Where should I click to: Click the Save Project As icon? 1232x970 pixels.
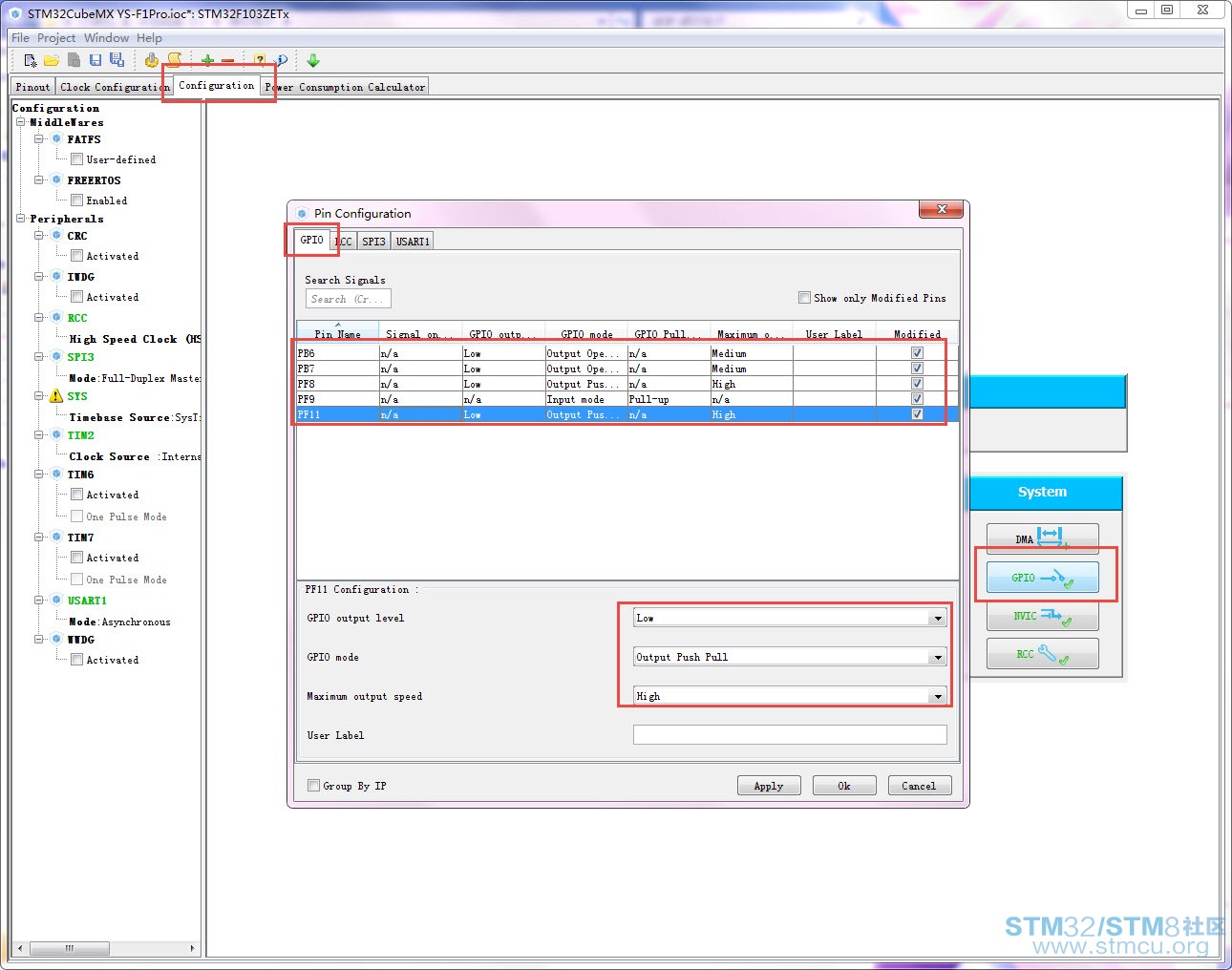tap(117, 60)
